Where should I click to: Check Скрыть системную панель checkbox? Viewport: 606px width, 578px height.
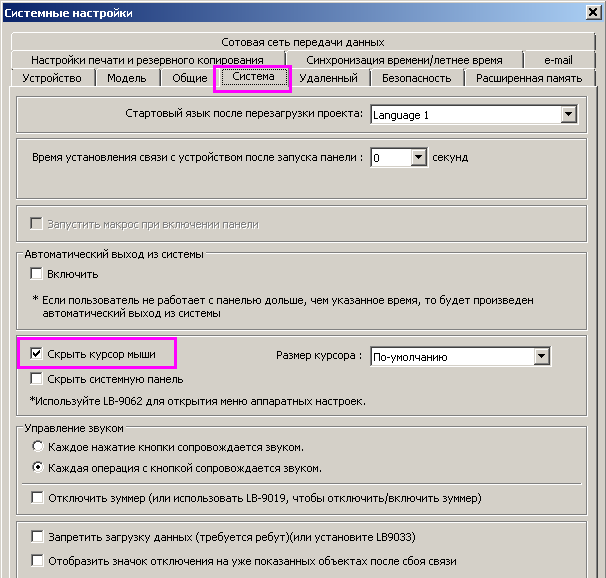[36, 379]
